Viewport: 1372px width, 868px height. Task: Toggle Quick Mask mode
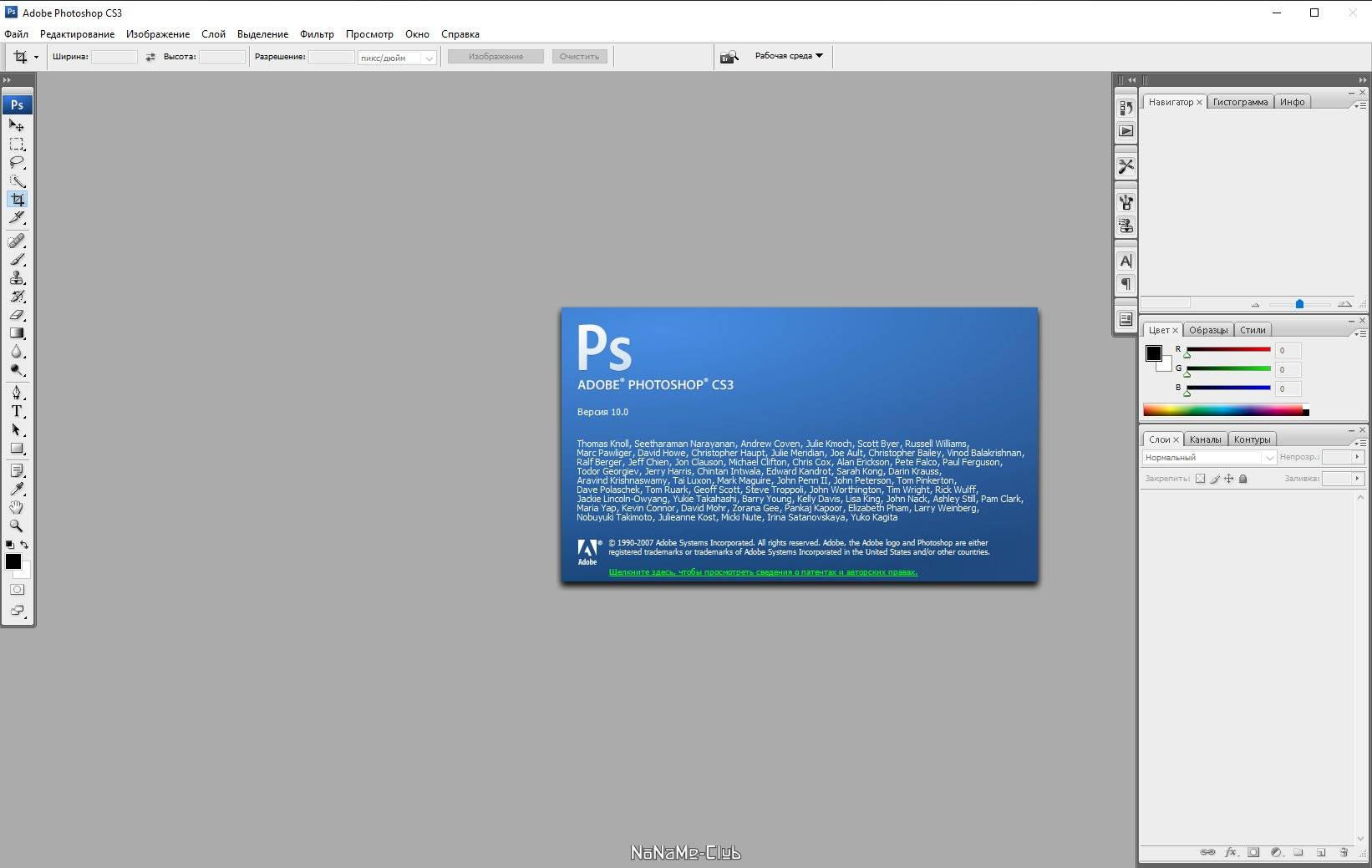pyautogui.click(x=17, y=589)
